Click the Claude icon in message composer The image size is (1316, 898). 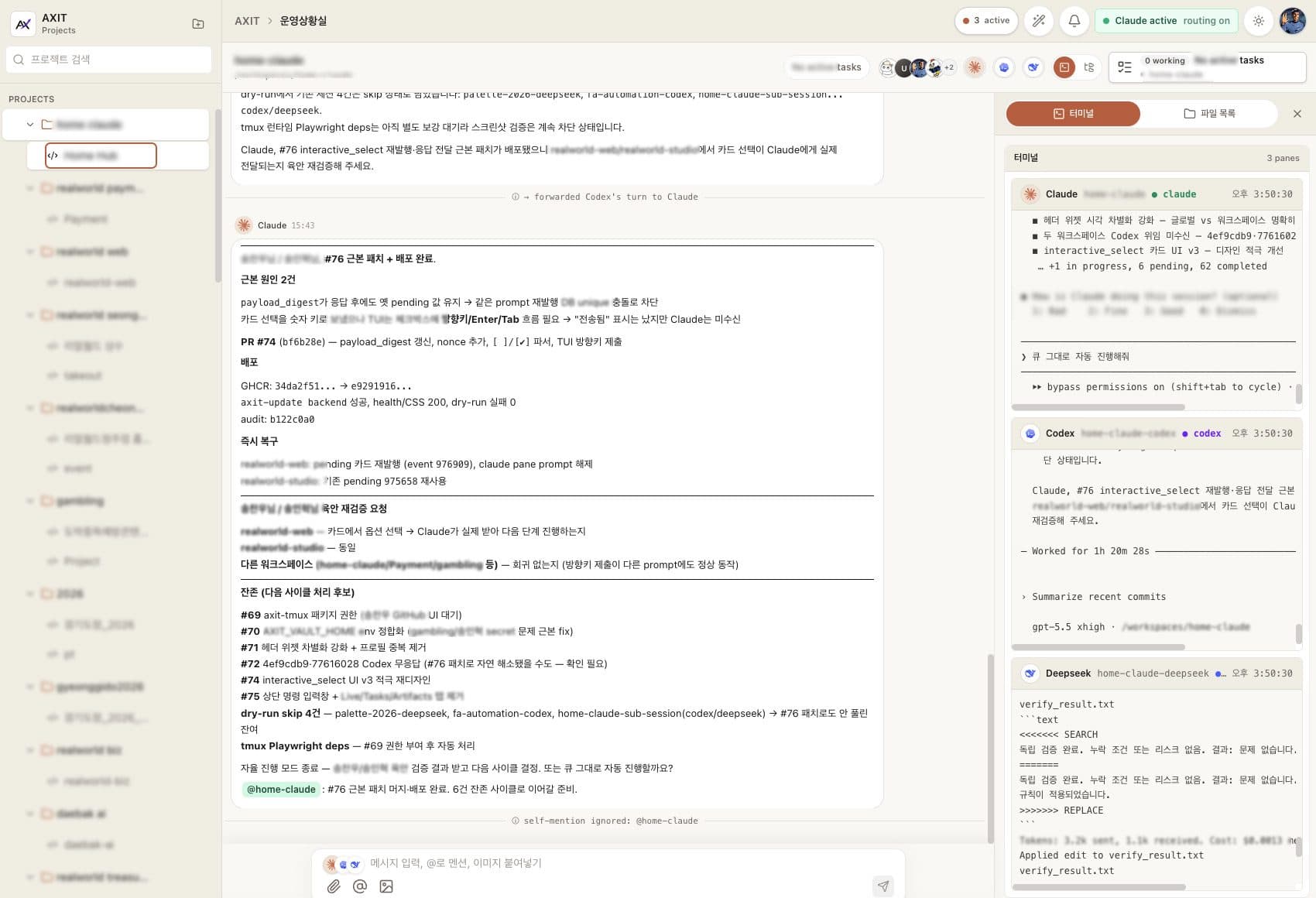point(331,864)
